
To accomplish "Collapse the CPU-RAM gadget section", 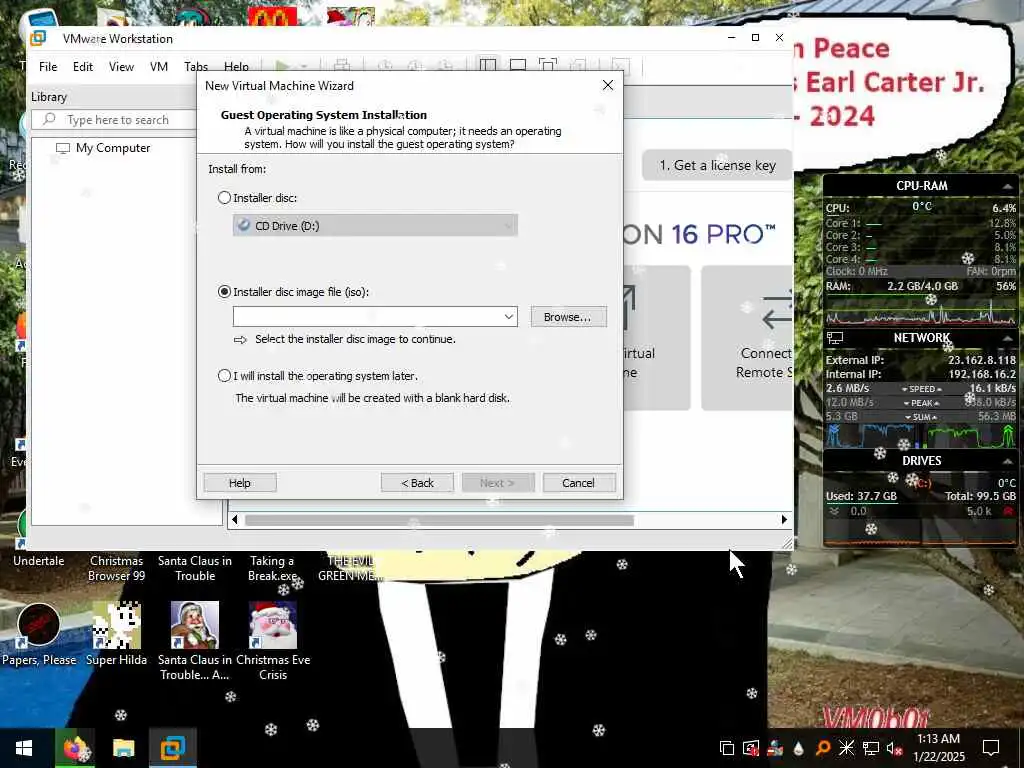I will click(1008, 187).
